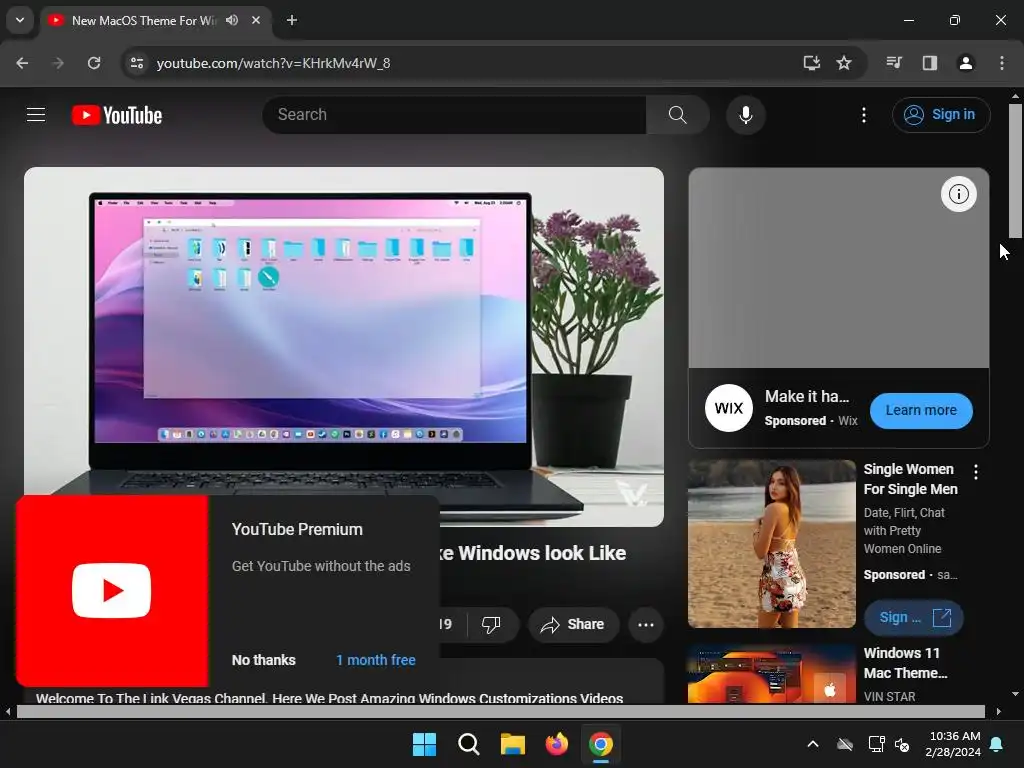Open the ad info icon

958,194
